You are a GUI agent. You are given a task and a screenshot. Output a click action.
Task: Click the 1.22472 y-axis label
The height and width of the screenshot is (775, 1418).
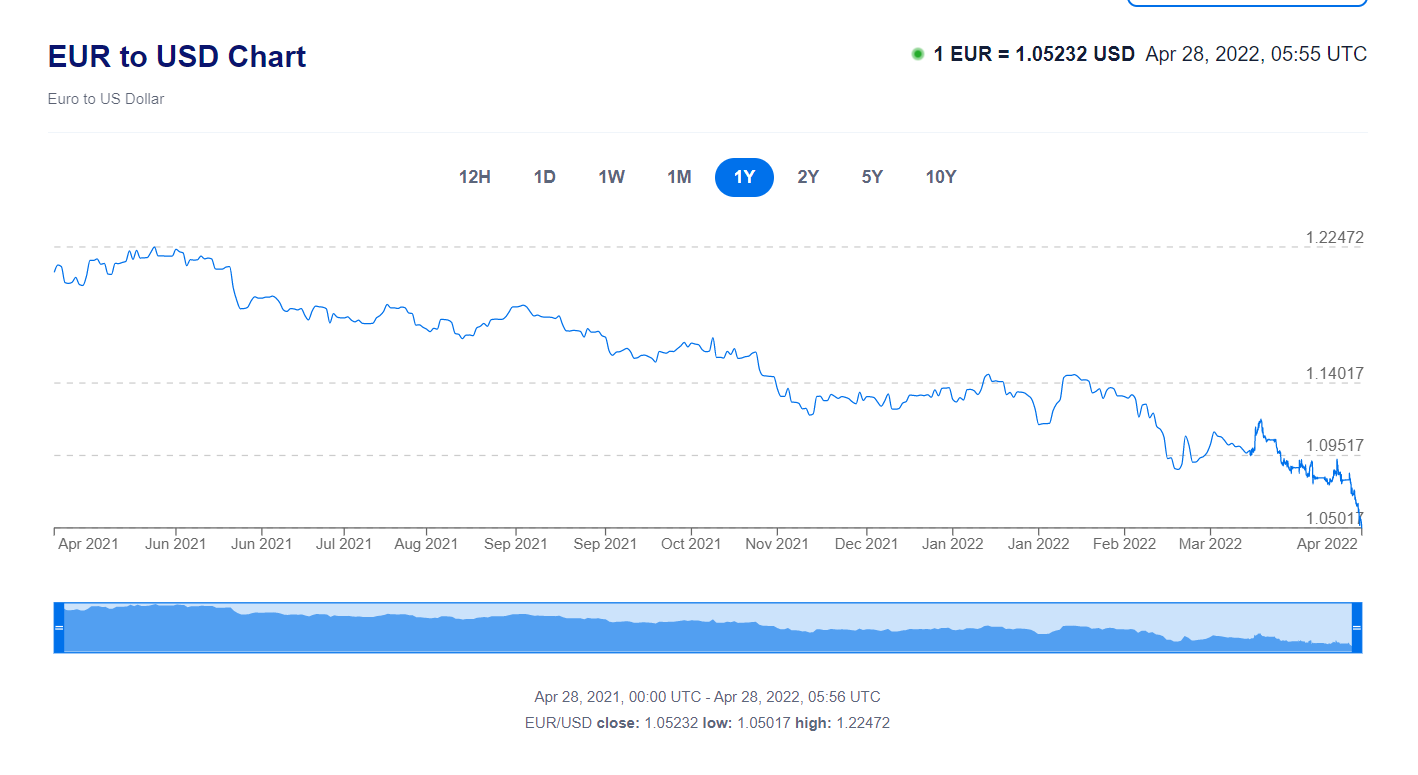pyautogui.click(x=1334, y=238)
